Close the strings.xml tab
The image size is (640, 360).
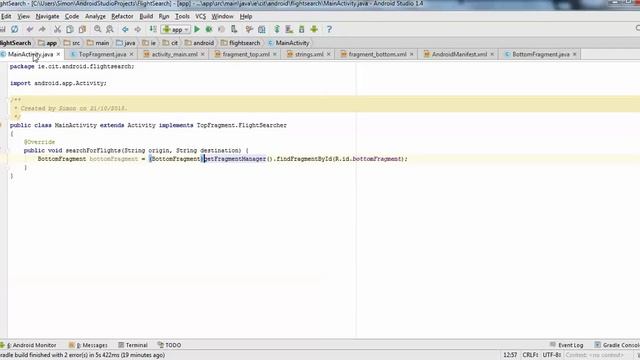(x=329, y=54)
